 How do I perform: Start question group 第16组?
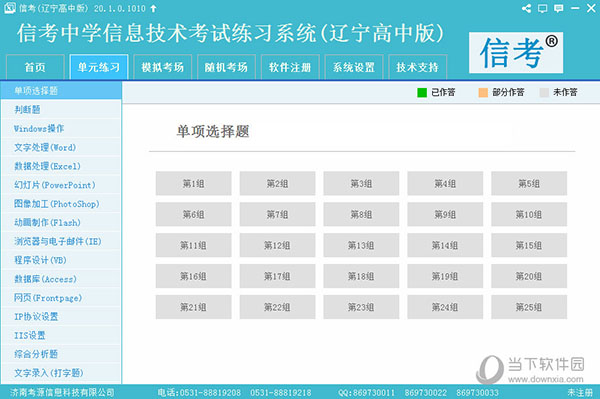[x=194, y=276]
